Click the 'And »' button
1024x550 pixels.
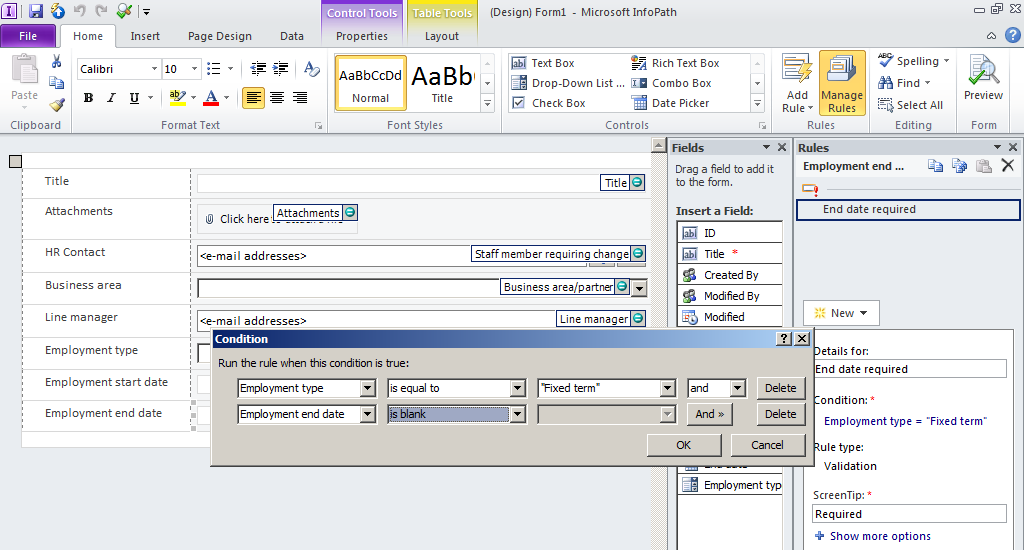pyautogui.click(x=709, y=414)
